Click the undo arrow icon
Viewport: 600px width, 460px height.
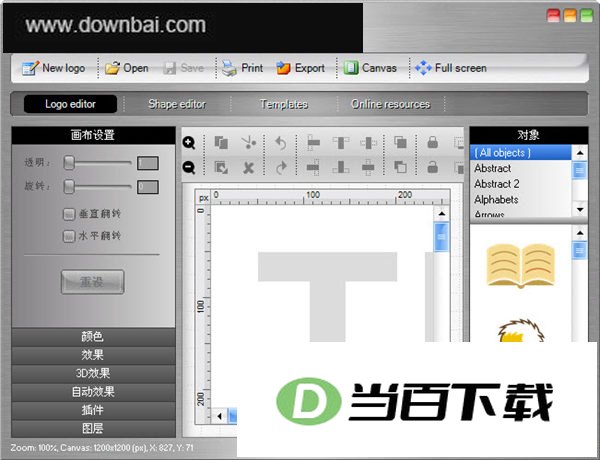tap(280, 143)
